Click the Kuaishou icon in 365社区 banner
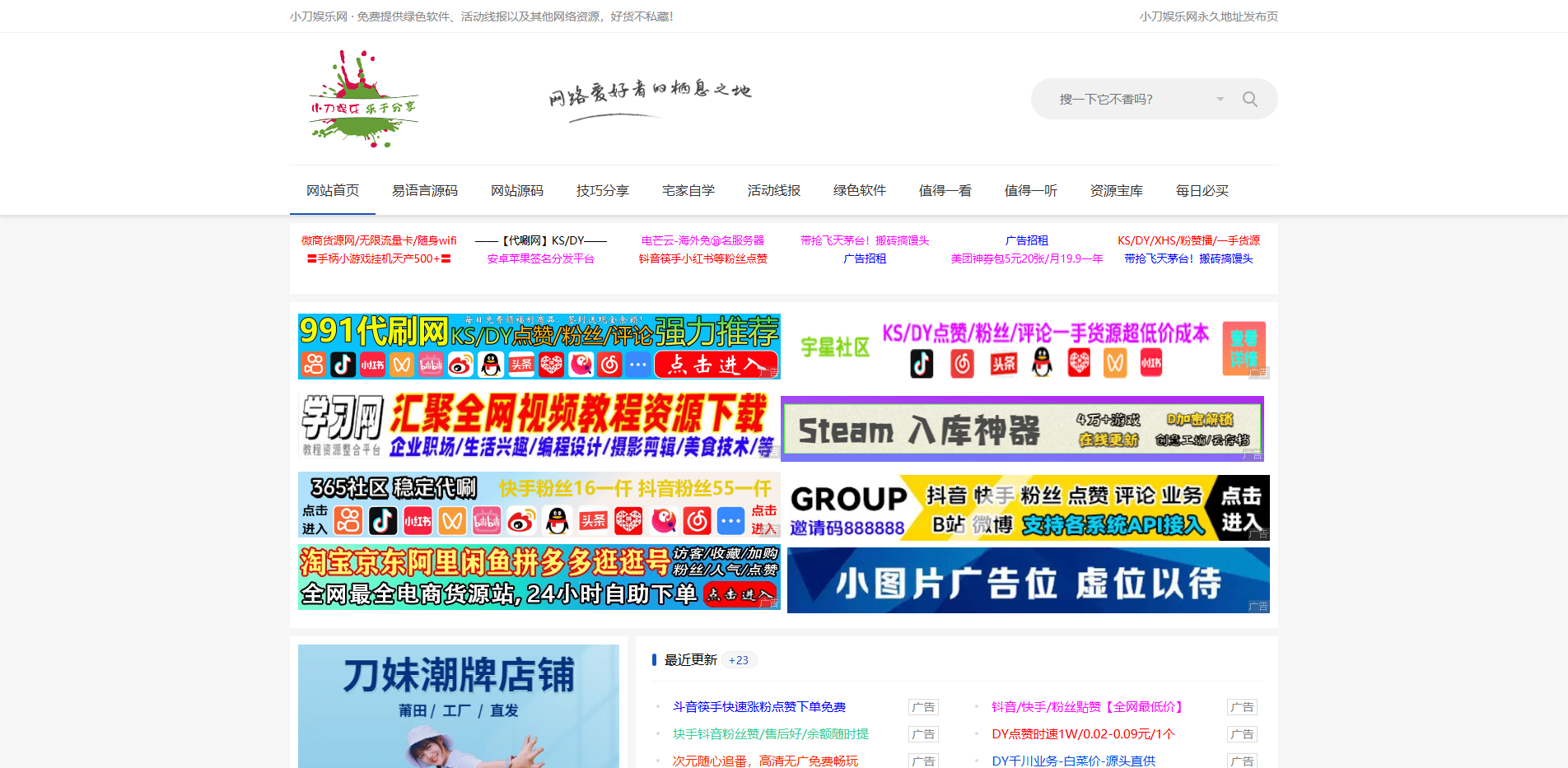Viewport: 1568px width, 768px height. (348, 520)
